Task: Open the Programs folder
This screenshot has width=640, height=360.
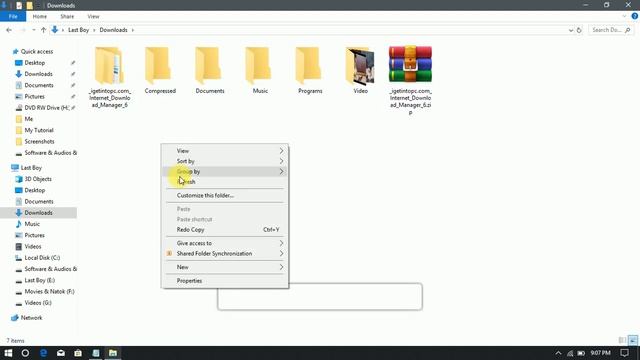Action: point(310,70)
